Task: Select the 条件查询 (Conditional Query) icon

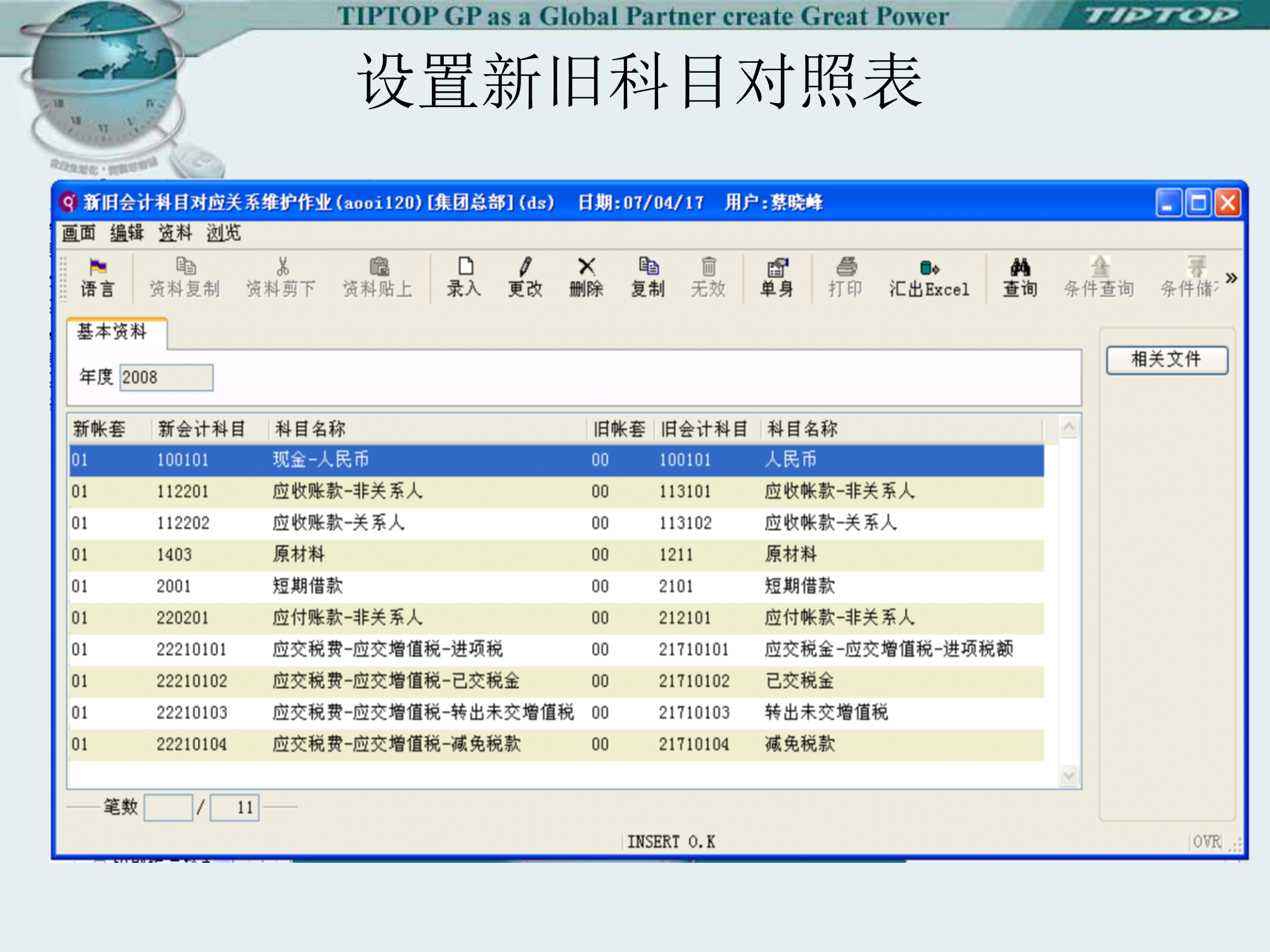Action: pyautogui.click(x=1099, y=278)
